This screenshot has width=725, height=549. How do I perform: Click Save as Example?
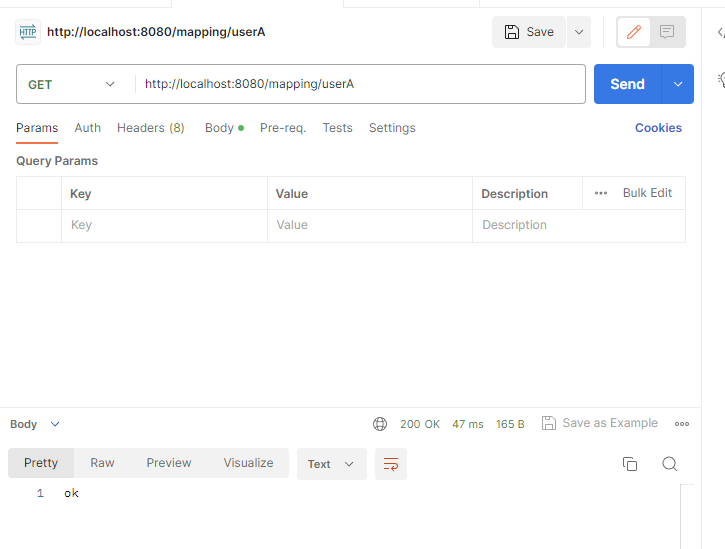click(x=600, y=423)
